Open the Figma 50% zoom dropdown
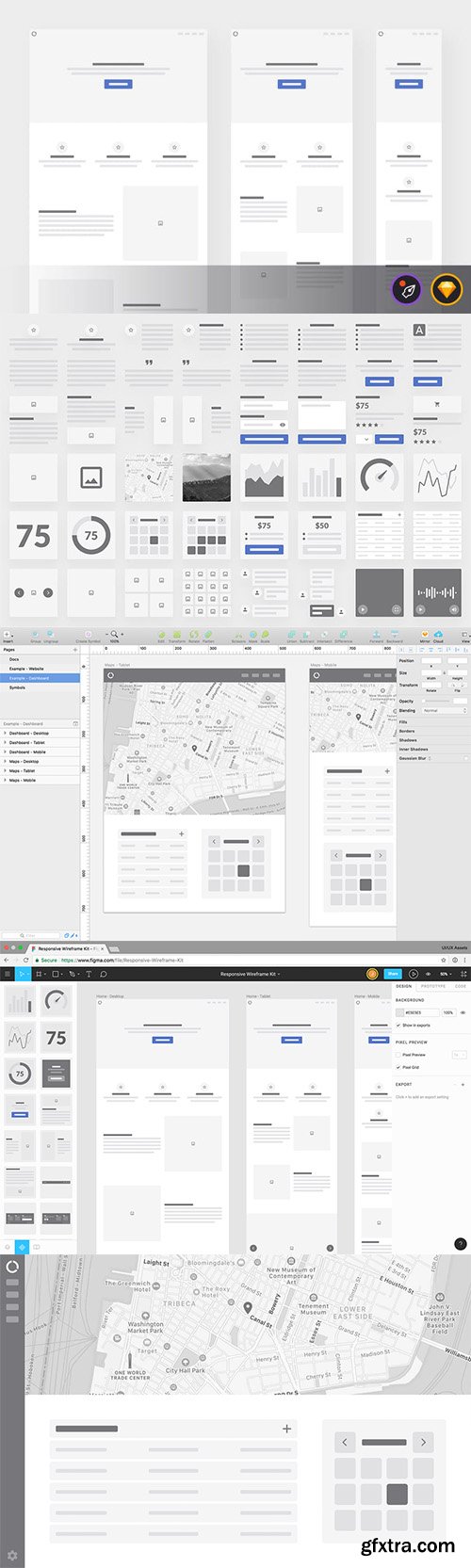471x1568 pixels. pos(447,974)
